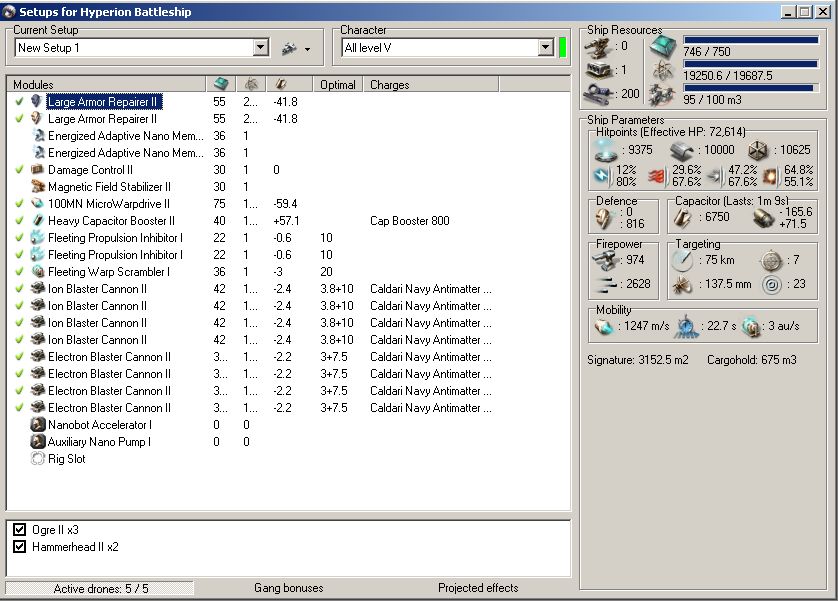Click the Fleeting Warp Scrambler I icon

(x=37, y=271)
